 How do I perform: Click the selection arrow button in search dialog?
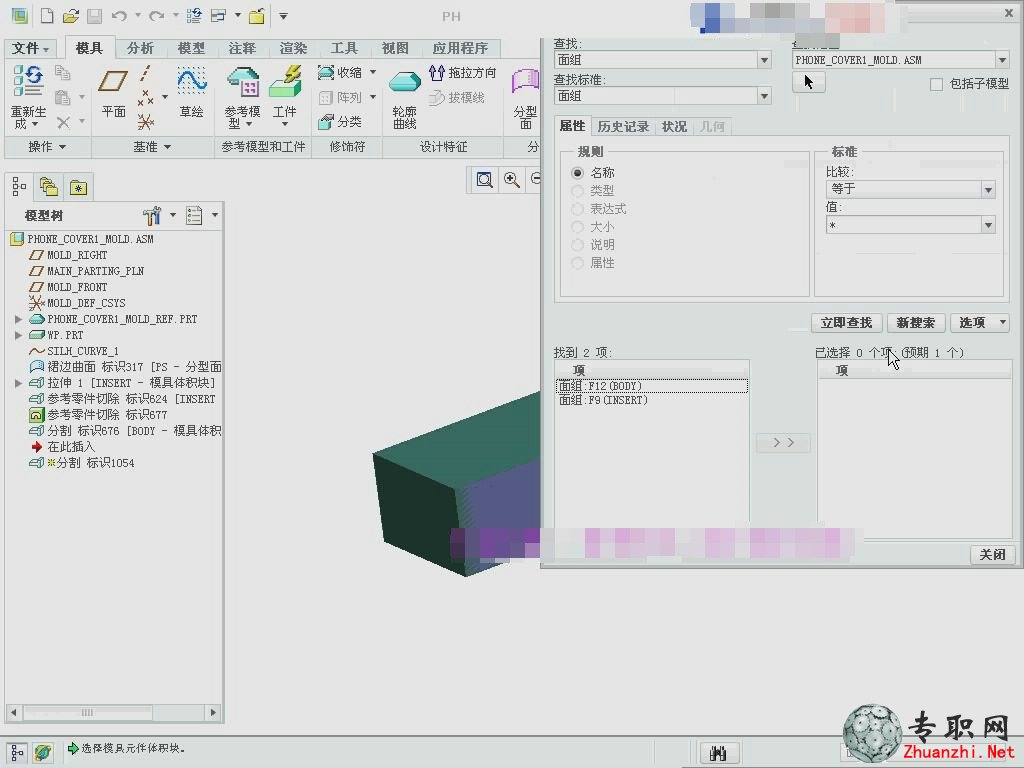click(x=808, y=82)
